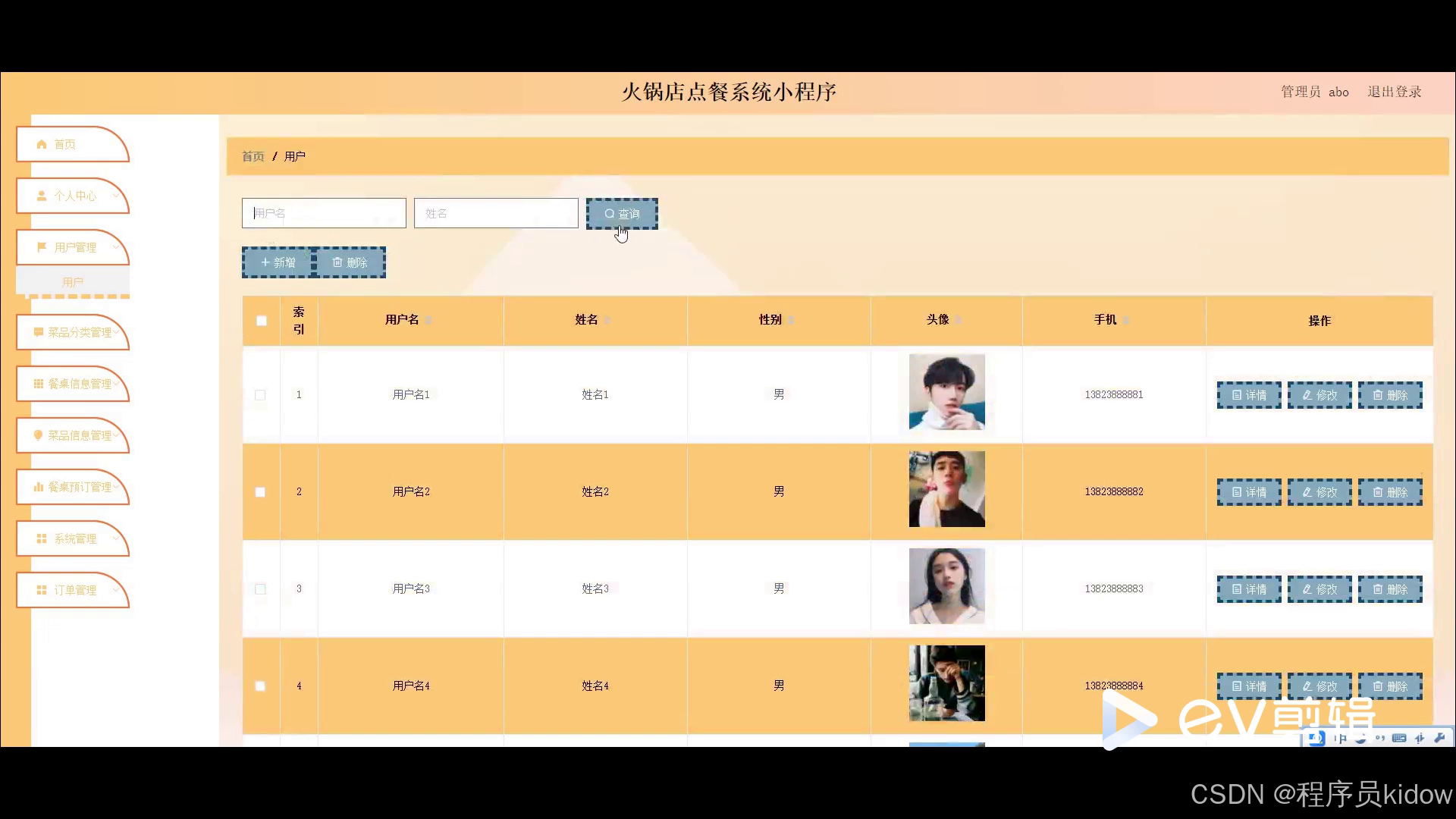Screen dimensions: 1456x819
Task: Click the plus 新增 add button
Action: [278, 262]
